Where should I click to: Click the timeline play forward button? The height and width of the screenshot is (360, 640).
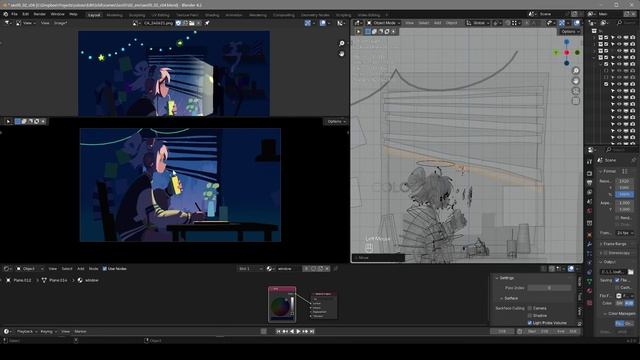[x=298, y=331]
